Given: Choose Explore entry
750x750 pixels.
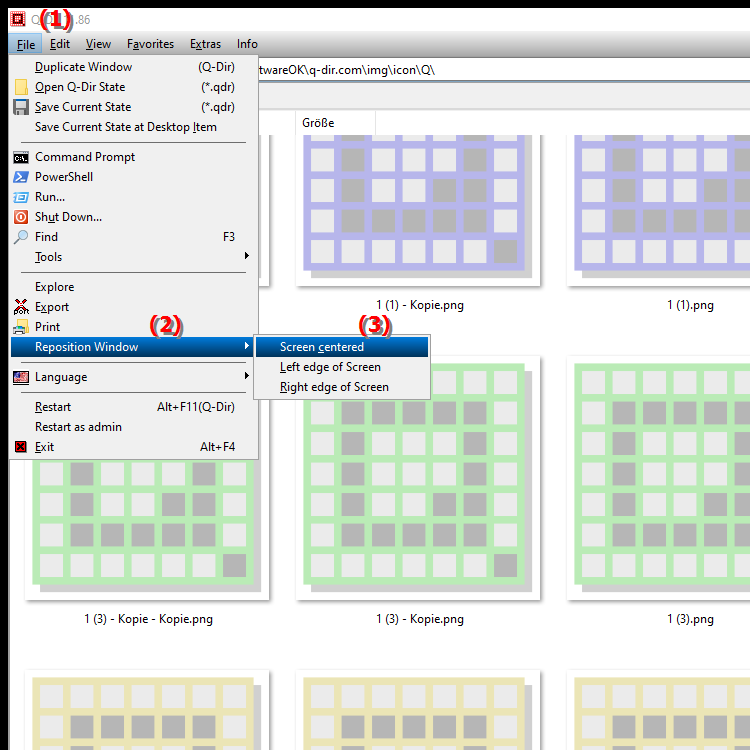Looking at the screenshot, I should click(133, 287).
